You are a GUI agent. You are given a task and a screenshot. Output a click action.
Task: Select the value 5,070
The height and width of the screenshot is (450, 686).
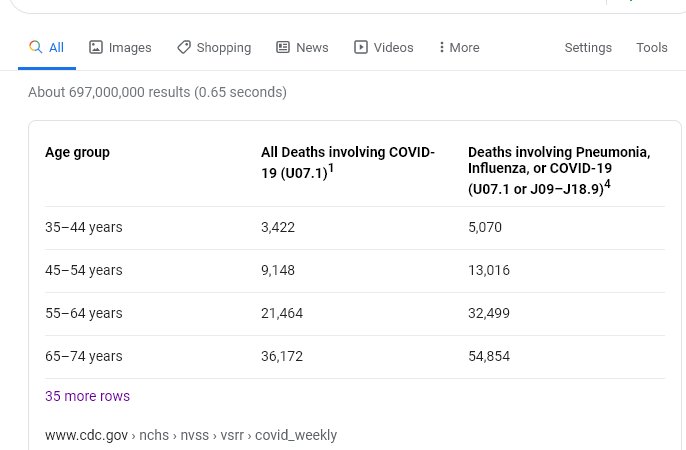(x=485, y=227)
